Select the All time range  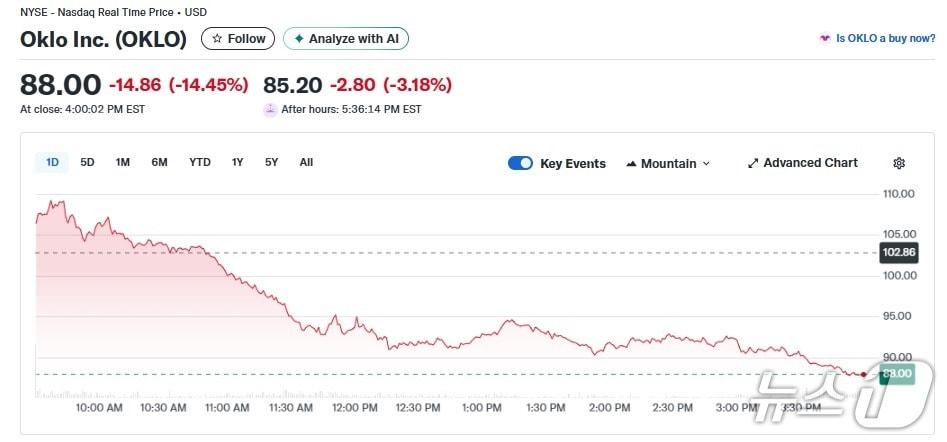pos(306,162)
